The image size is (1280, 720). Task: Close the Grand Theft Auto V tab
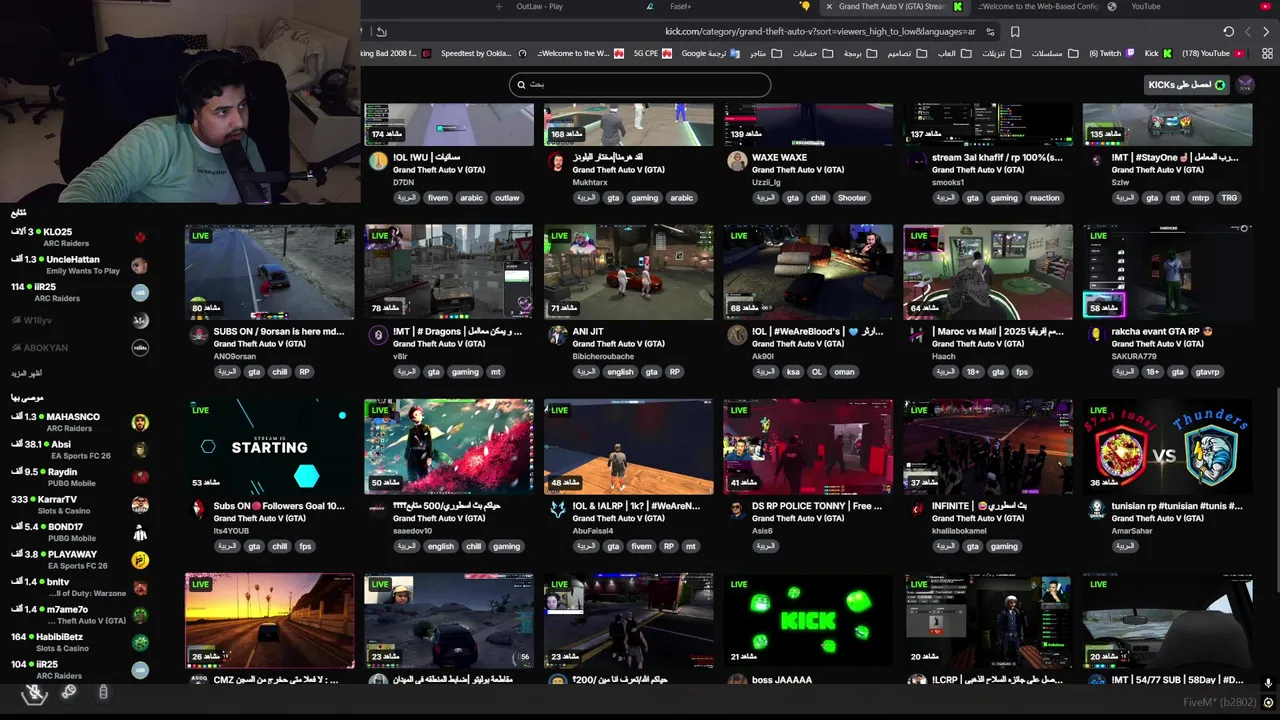(x=828, y=7)
